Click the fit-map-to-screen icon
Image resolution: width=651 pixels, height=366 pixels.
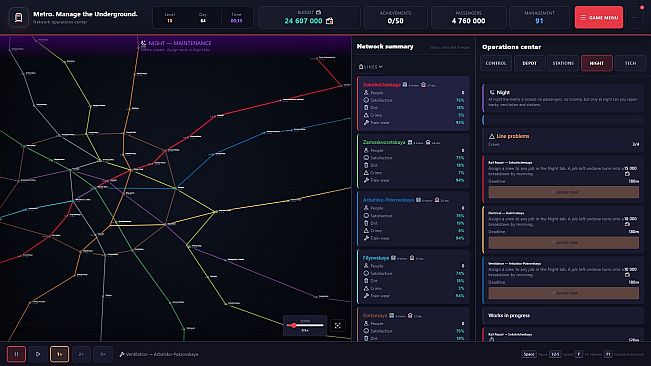338,326
